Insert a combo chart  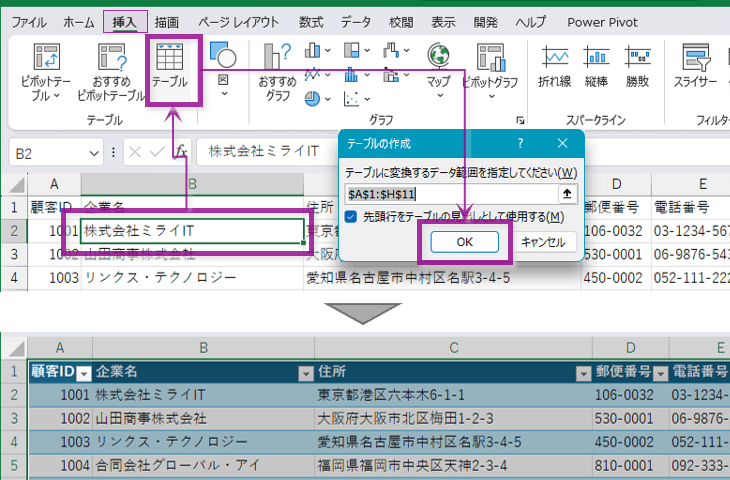[391, 74]
